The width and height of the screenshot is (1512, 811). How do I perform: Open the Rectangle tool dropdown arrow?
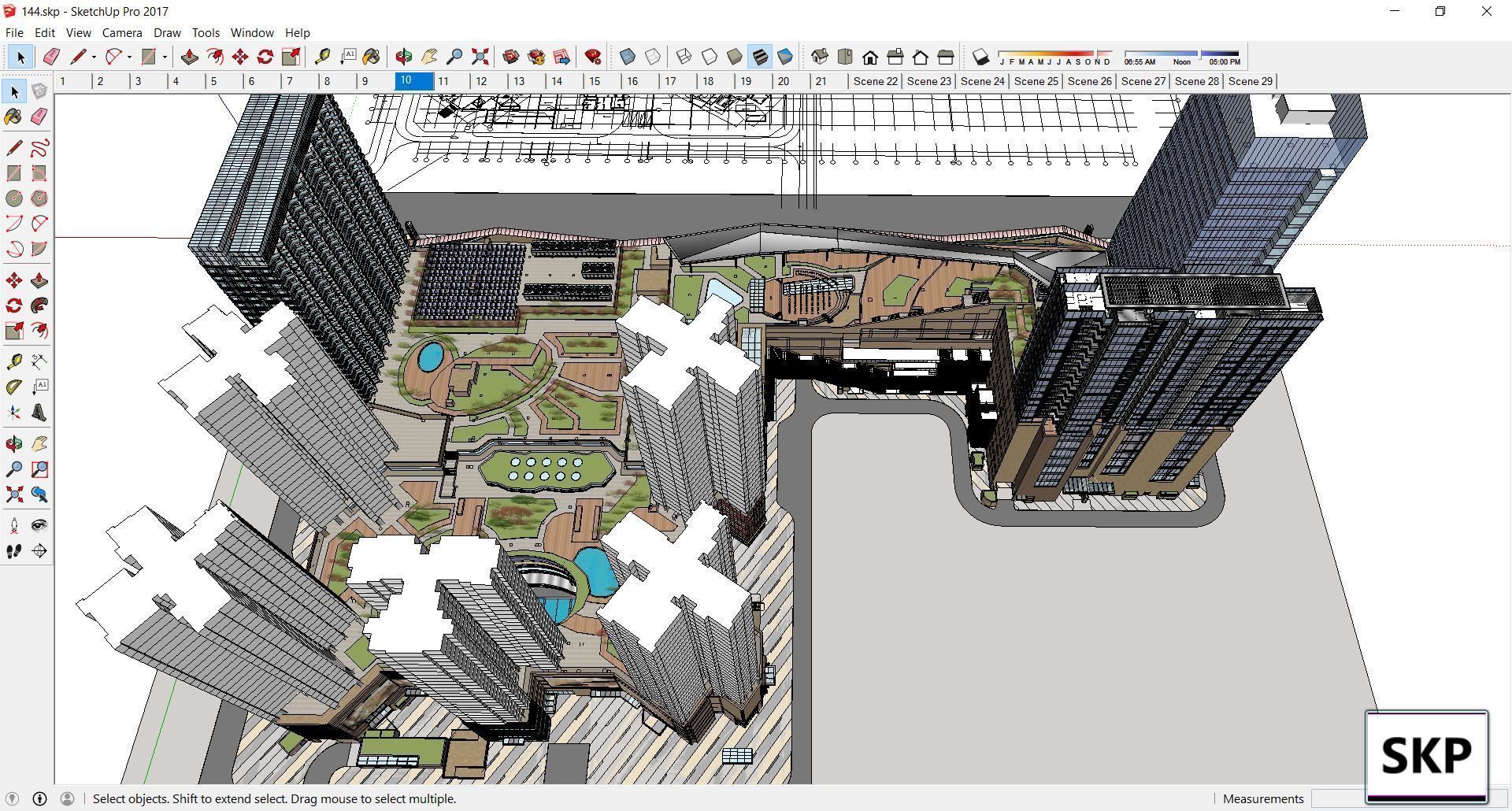pyautogui.click(x=164, y=56)
